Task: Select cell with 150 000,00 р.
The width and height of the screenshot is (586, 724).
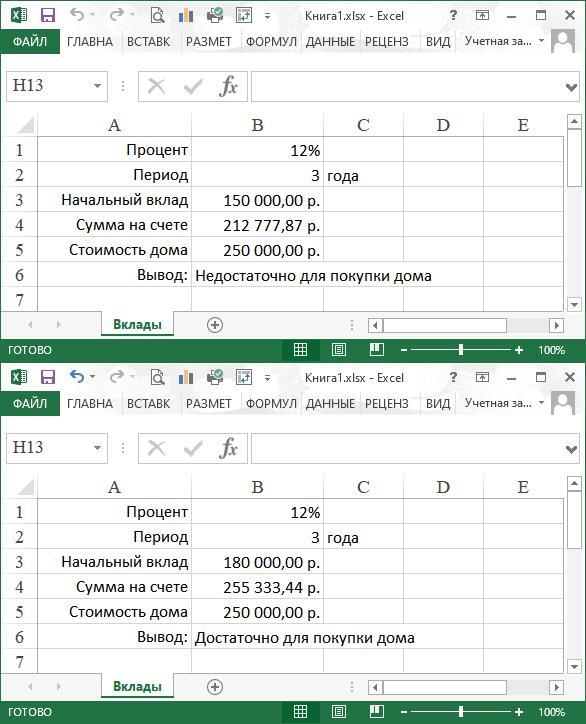Action: tap(257, 200)
